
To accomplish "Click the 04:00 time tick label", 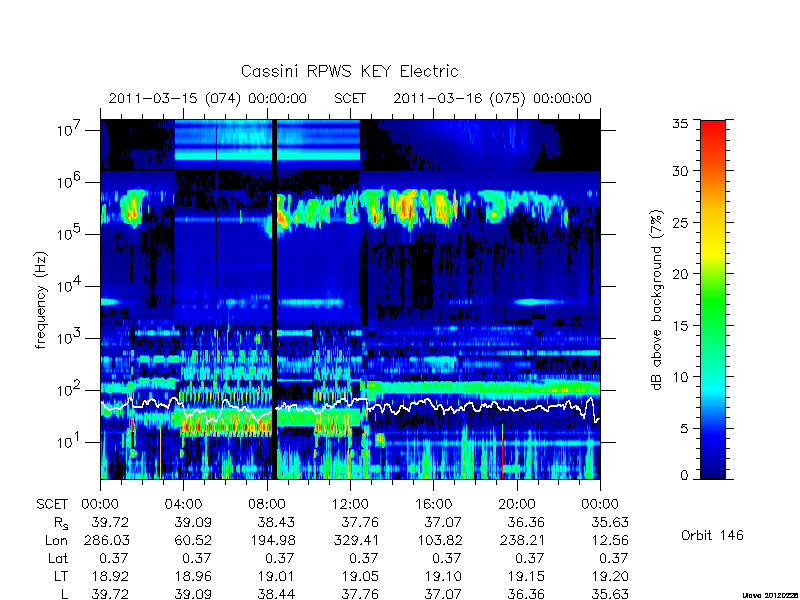I will pos(183,504).
